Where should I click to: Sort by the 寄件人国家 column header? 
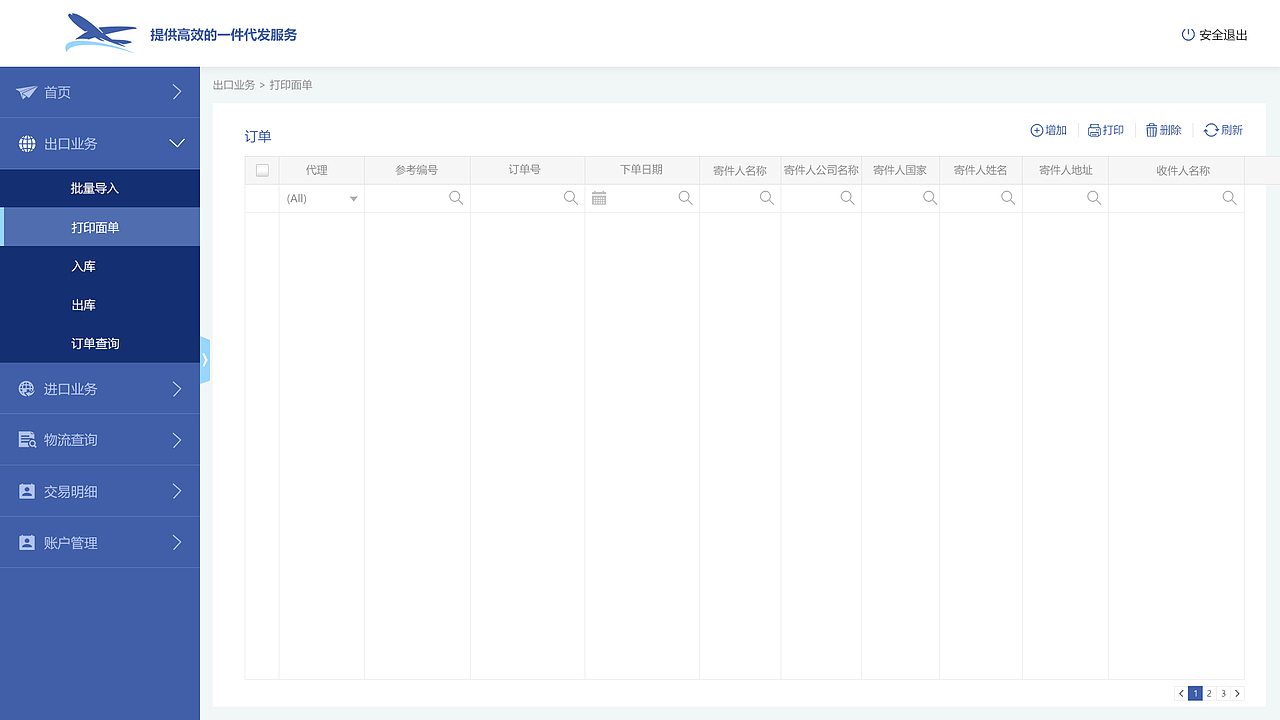(900, 170)
